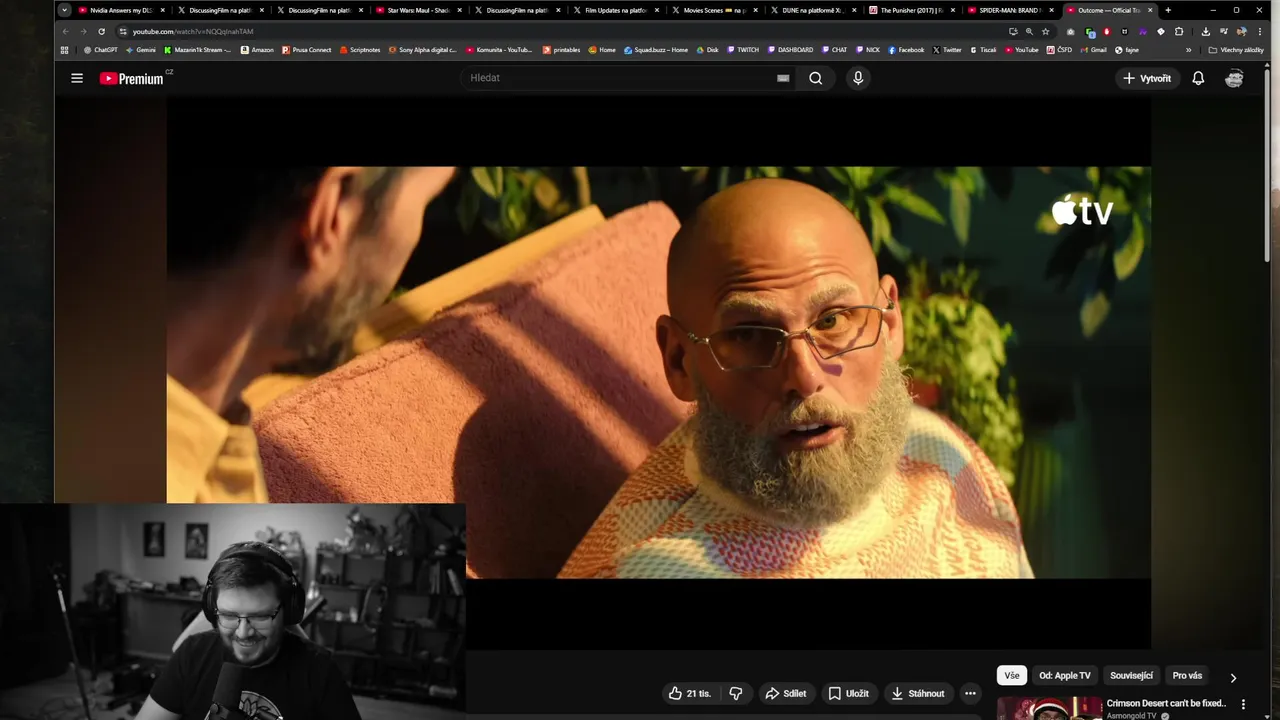The width and height of the screenshot is (1280, 720).
Task: Open the DASHBOARD bookmark
Action: pos(790,50)
